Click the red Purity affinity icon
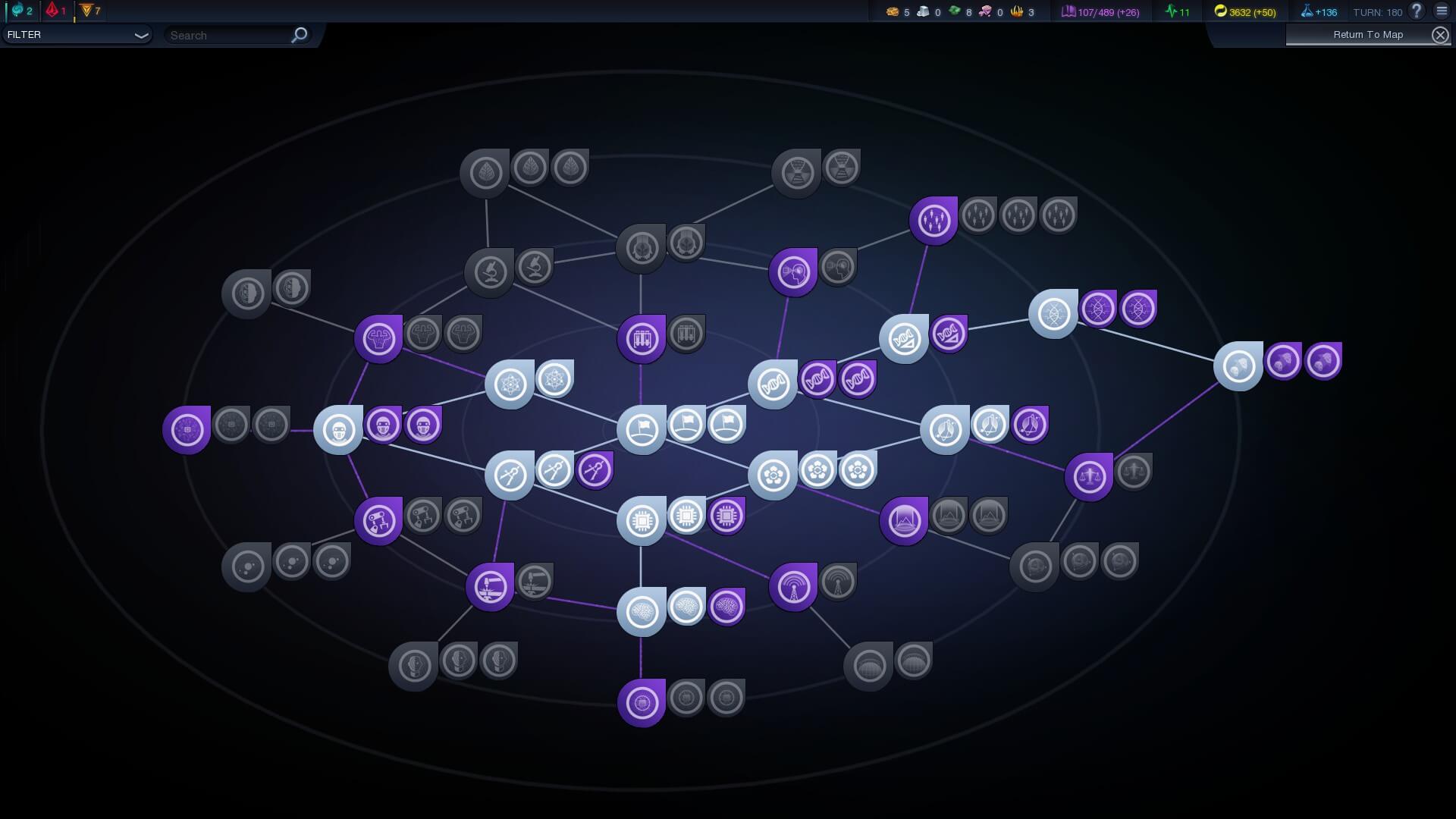This screenshot has height=819, width=1456. pos(52,11)
